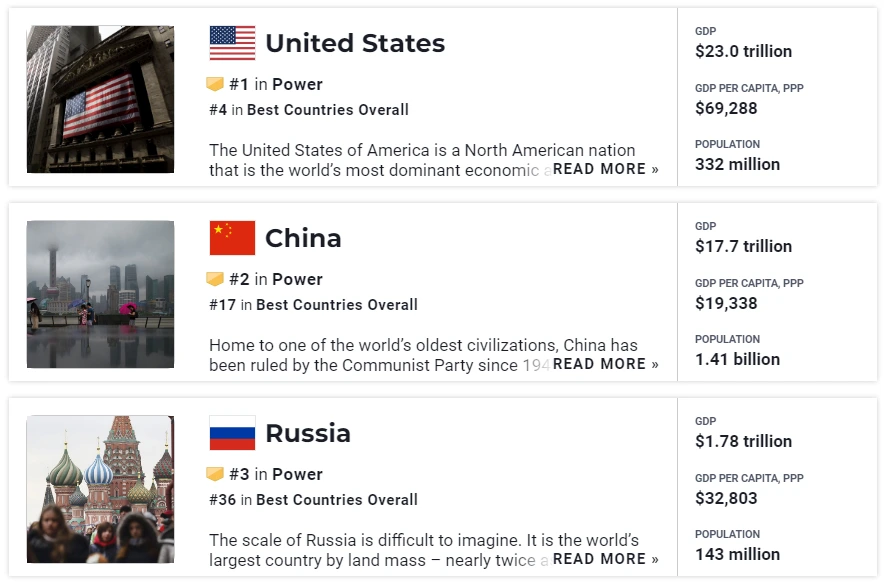Open the Stock Exchange photo for United States
The image size is (884, 584).
pyautogui.click(x=100, y=99)
